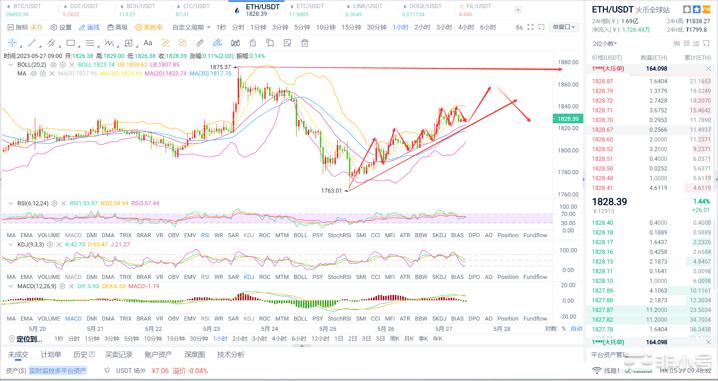The image size is (718, 381).
Task: Click the blue star favorite icon
Action: [x=696, y=9]
